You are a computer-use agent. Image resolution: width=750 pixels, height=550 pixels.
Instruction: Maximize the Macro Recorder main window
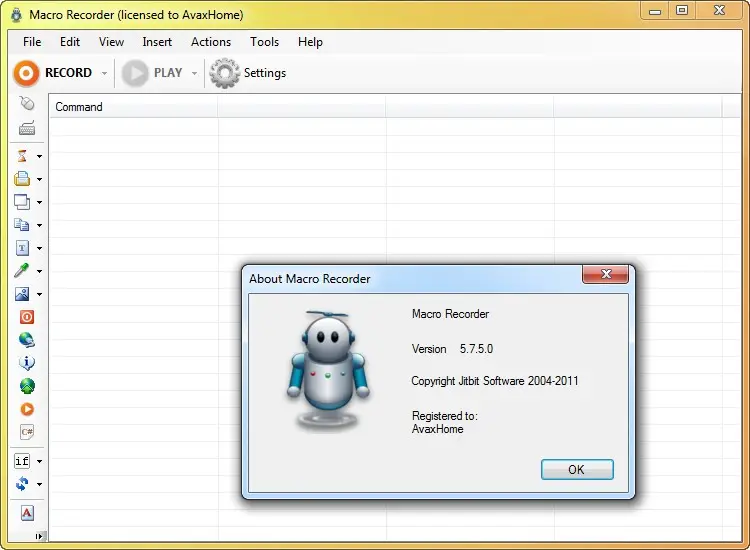point(682,10)
